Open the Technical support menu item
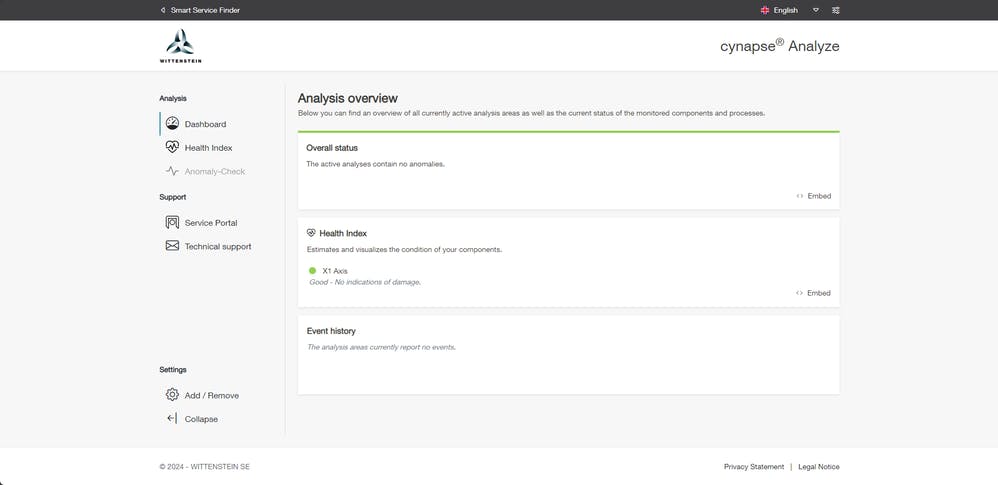Image resolution: width=998 pixels, height=485 pixels. pyautogui.click(x=218, y=246)
